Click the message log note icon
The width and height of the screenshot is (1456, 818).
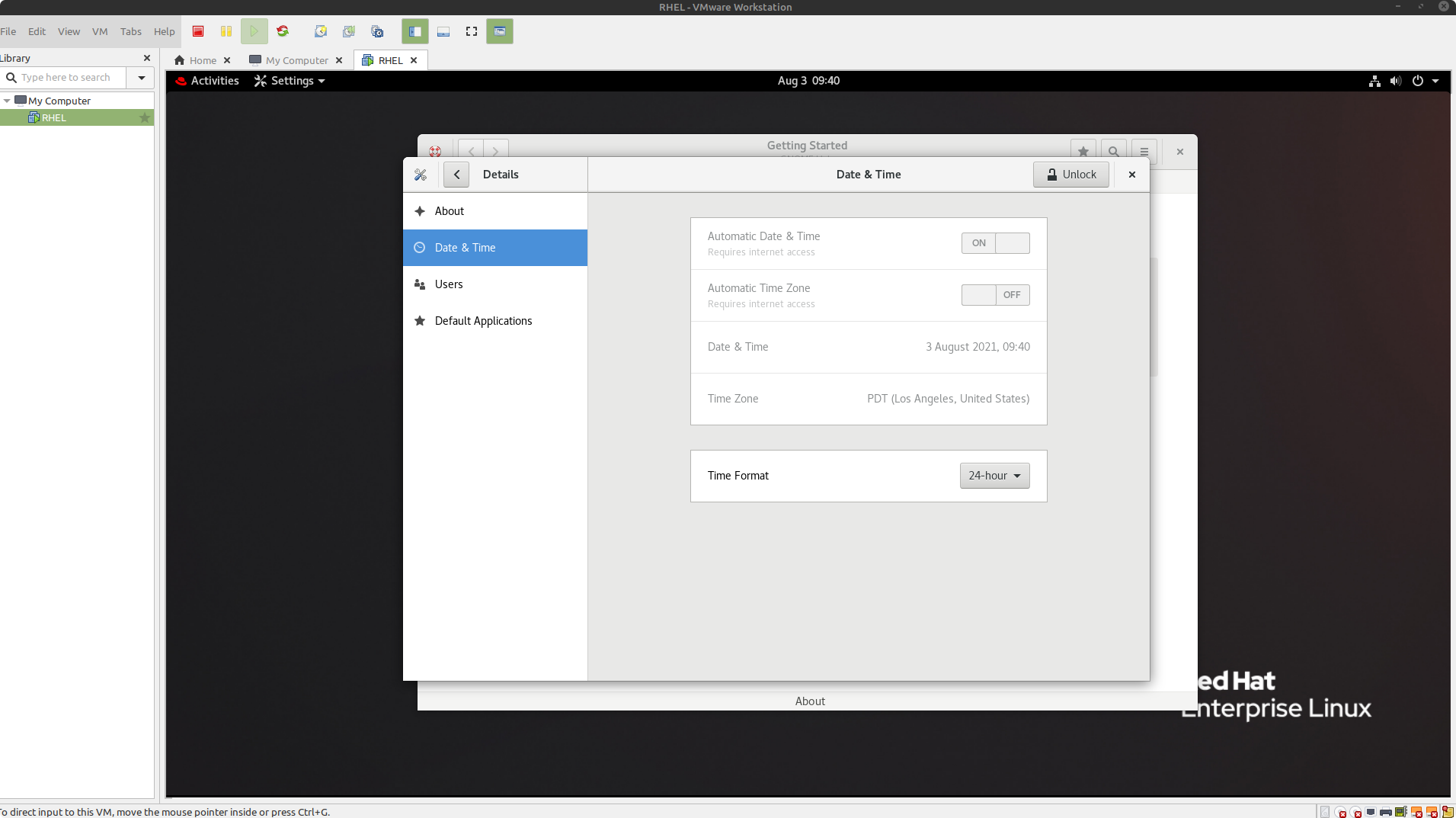point(1448,812)
